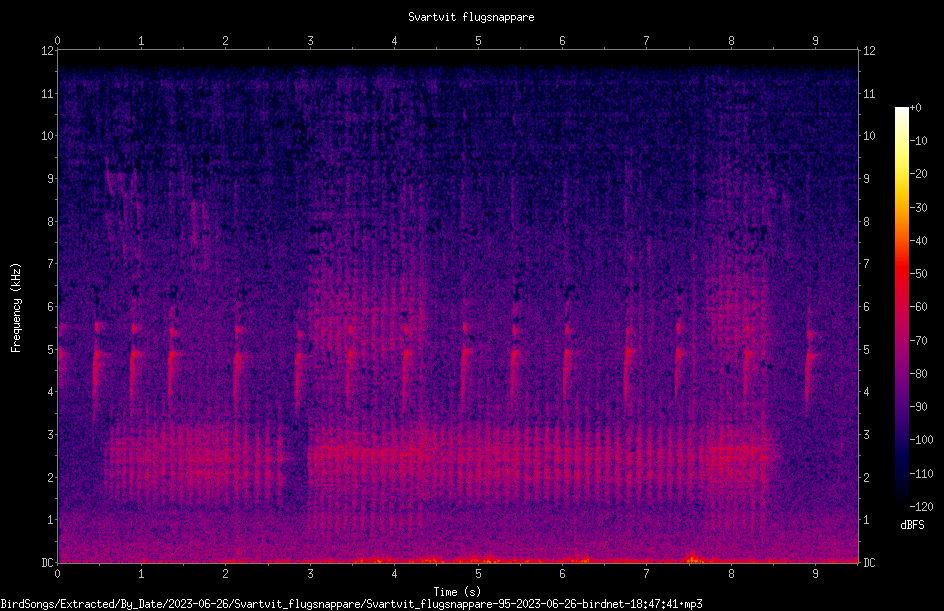Image resolution: width=944 pixels, height=611 pixels.
Task: Click the spectrogram plot area
Action: pyautogui.click(x=458, y=306)
